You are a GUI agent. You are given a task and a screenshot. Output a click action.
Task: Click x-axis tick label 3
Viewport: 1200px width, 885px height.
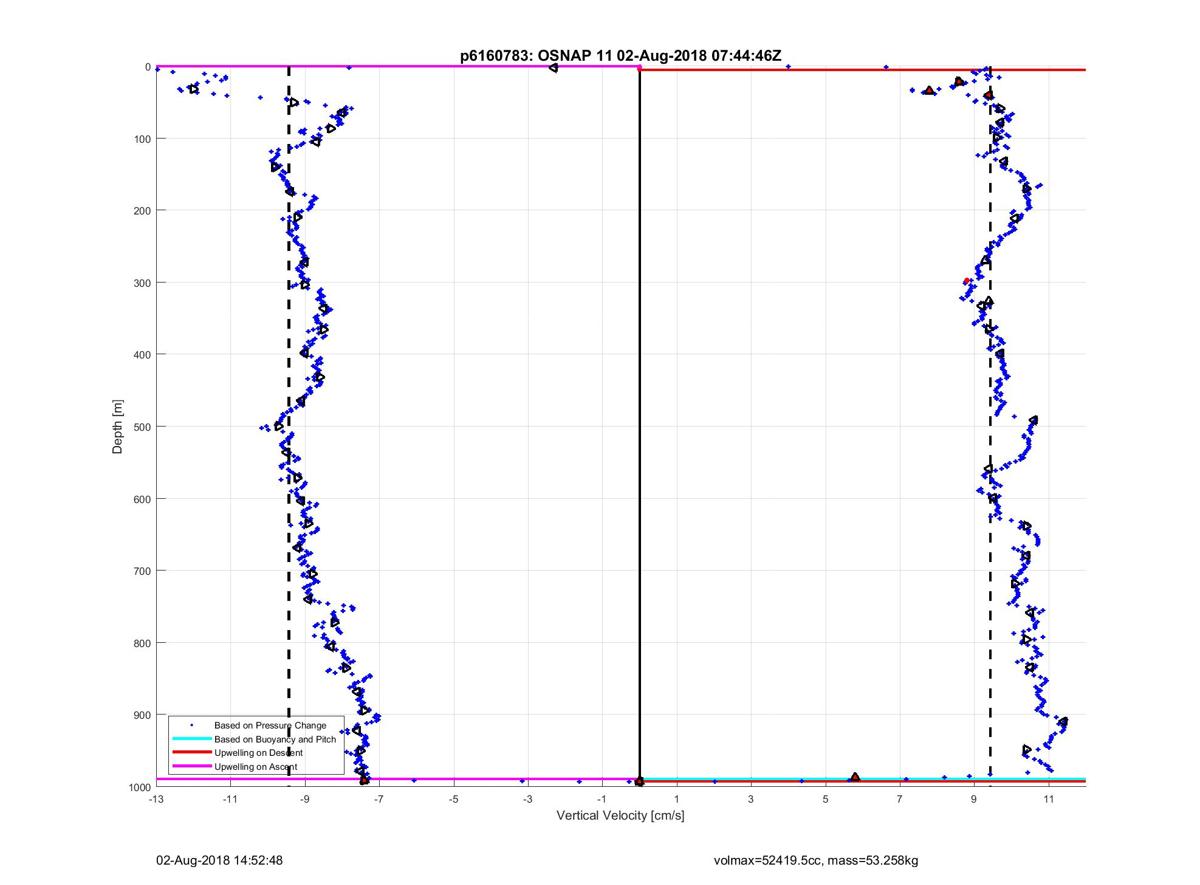coord(751,799)
